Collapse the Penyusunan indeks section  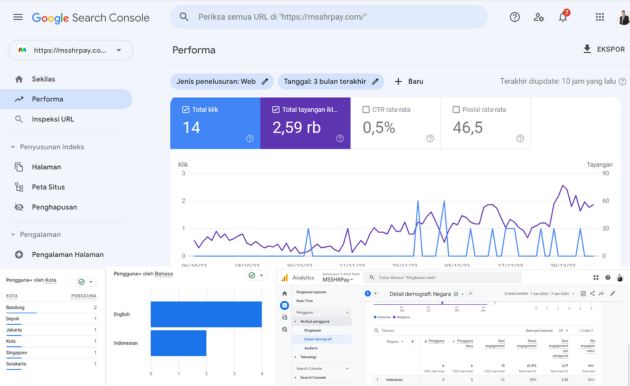[13, 147]
